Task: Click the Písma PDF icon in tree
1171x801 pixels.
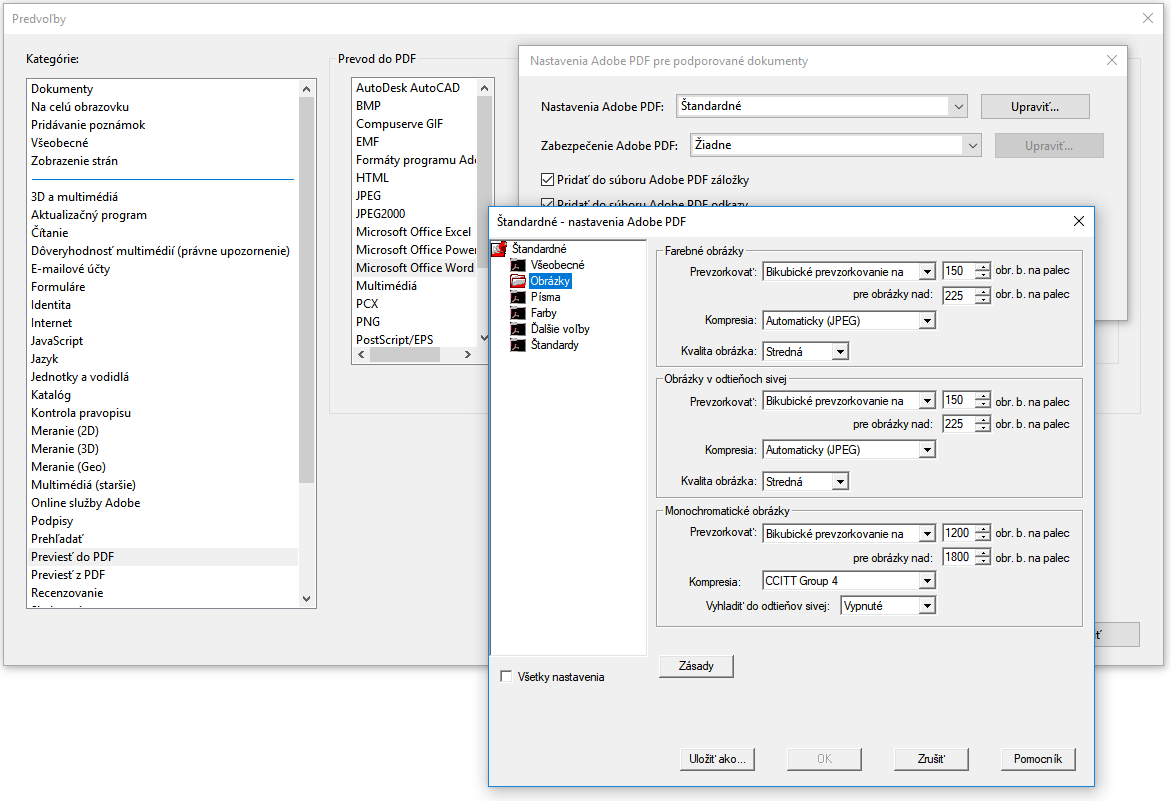Action: (x=517, y=297)
